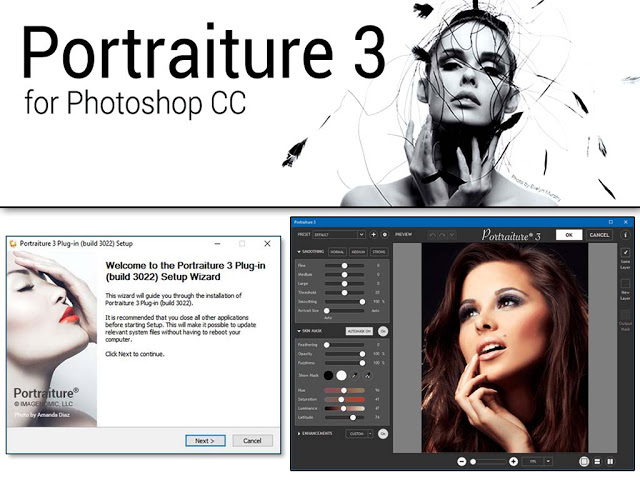Screen dimensions: 640x480
Task: Click the Smoothing percent slider handle
Action: pos(362,302)
